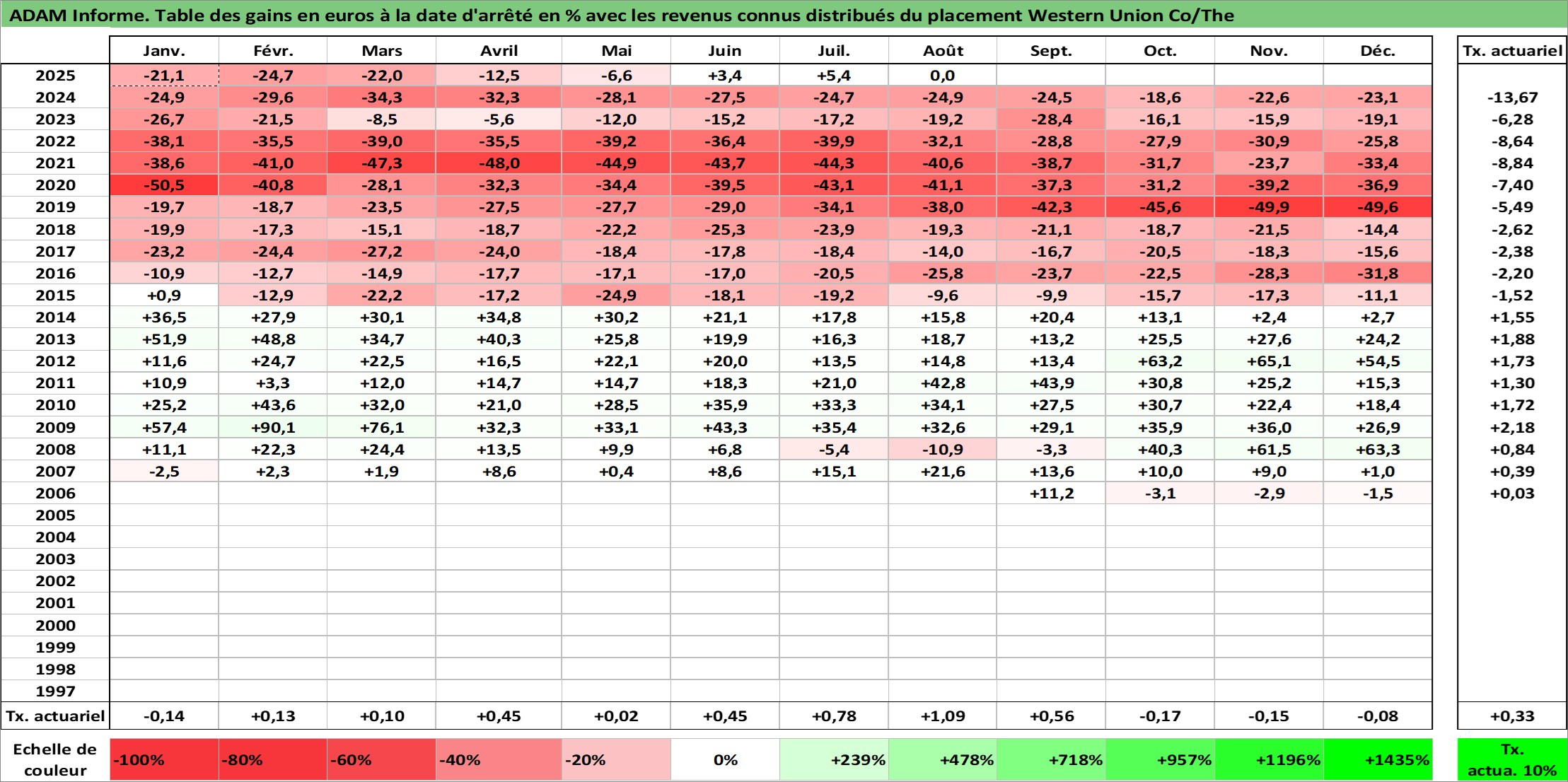Click the +21,6 cell for August 2007
The image size is (1568, 782).
(x=943, y=472)
